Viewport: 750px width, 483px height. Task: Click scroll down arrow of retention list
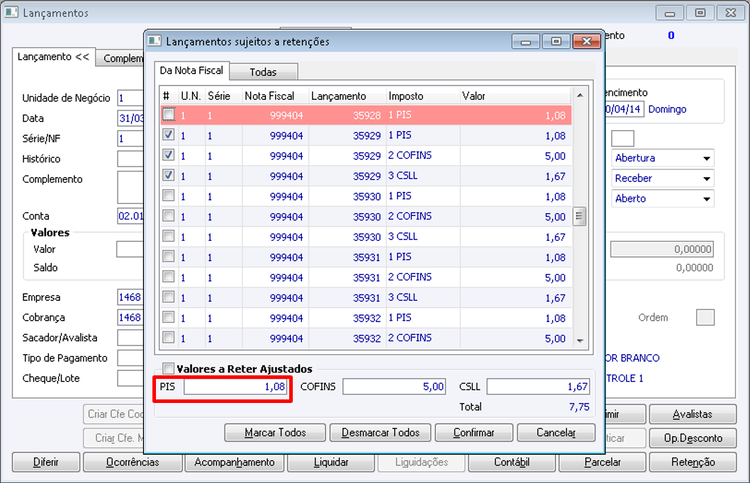click(580, 341)
